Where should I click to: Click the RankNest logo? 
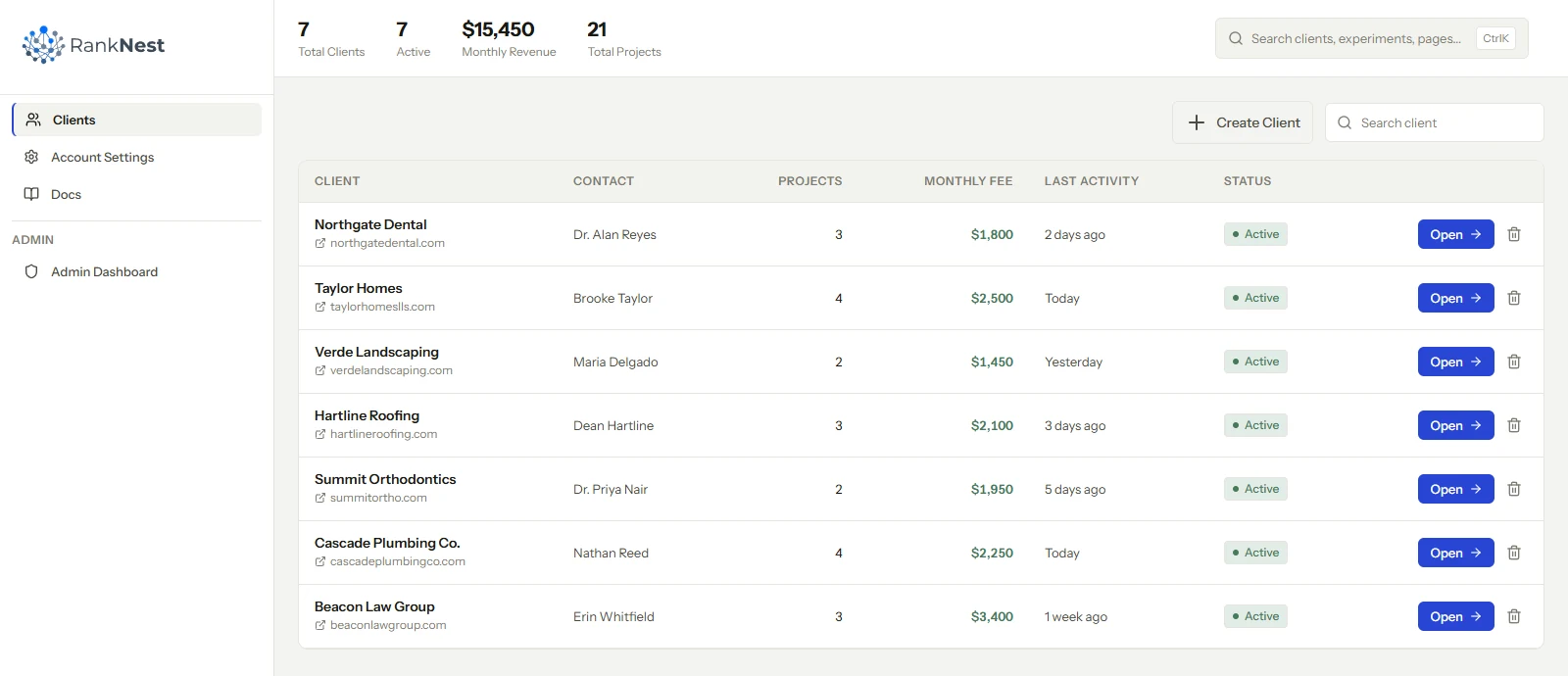(x=93, y=45)
